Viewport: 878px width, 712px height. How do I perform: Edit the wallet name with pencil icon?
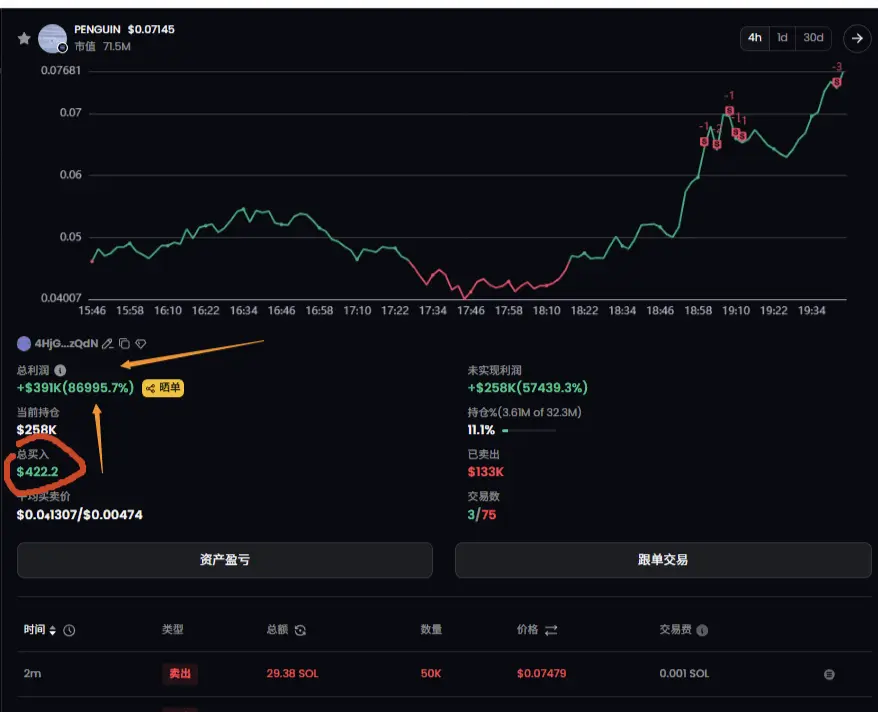[108, 343]
